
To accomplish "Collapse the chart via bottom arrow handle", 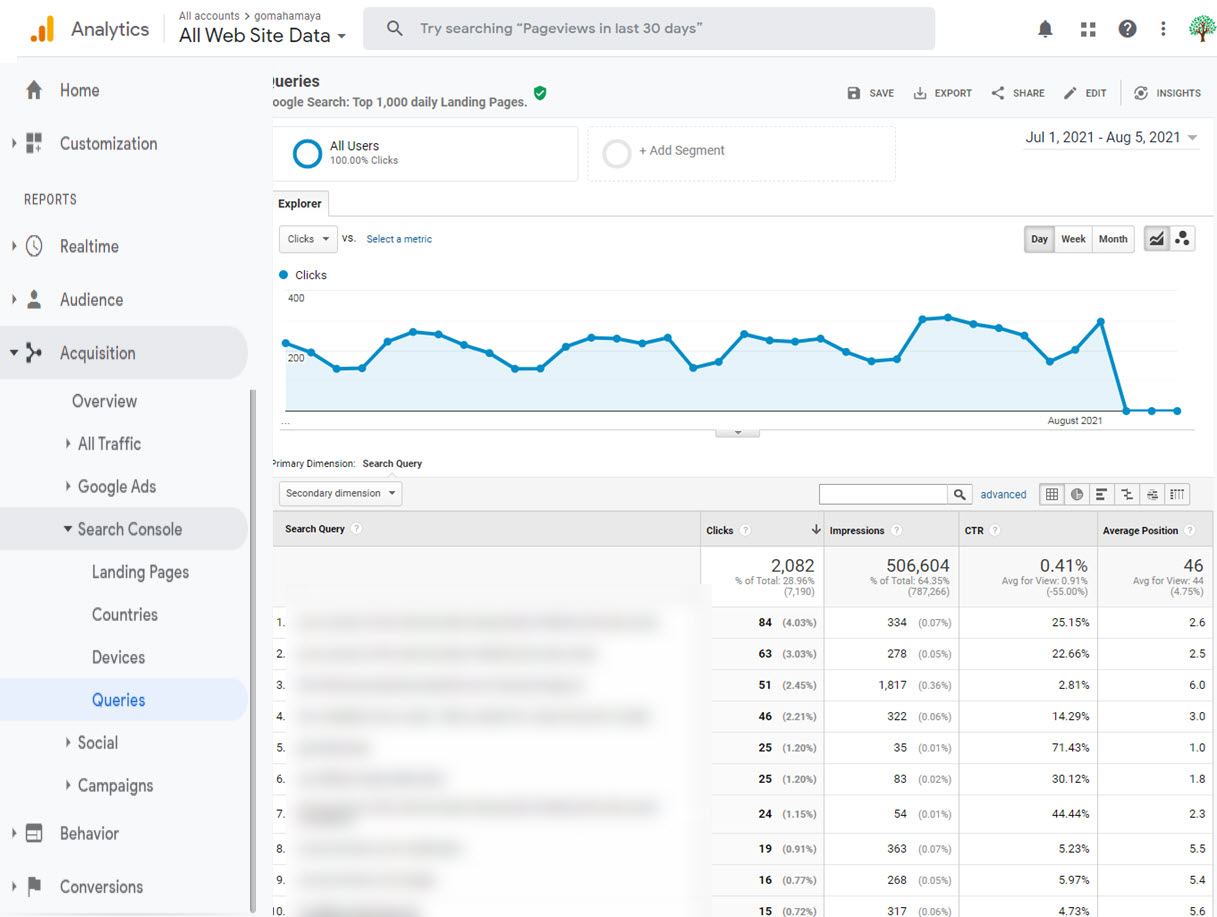I will point(738,432).
